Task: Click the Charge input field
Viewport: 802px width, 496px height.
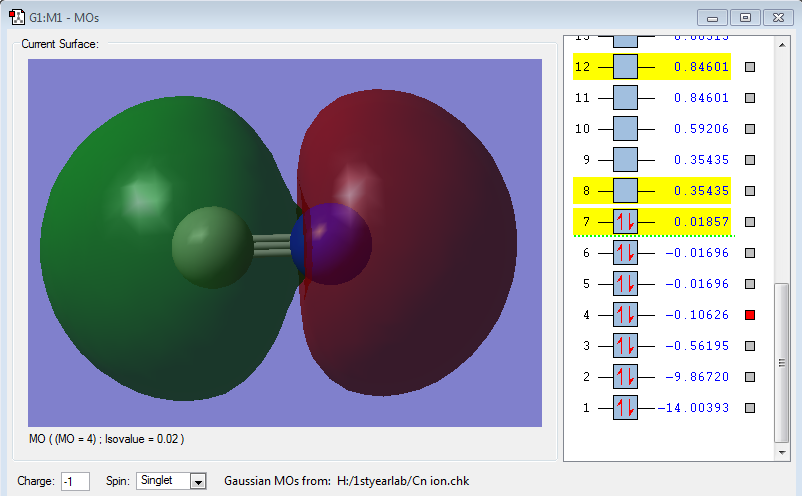Action: [75, 481]
